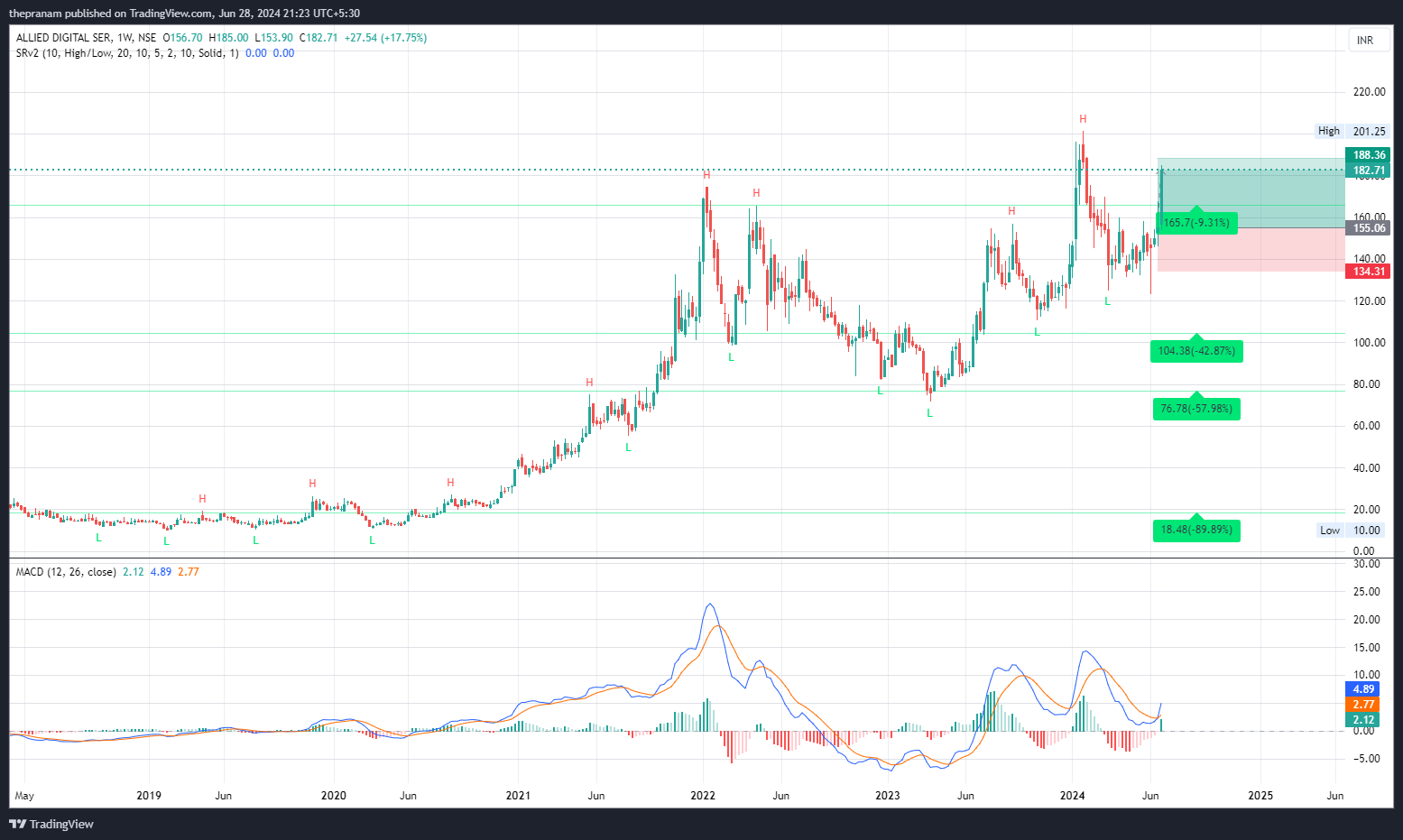This screenshot has width=1403, height=840.
Task: Click the -5.00 MACD scale label
Action: pyautogui.click(x=1367, y=759)
